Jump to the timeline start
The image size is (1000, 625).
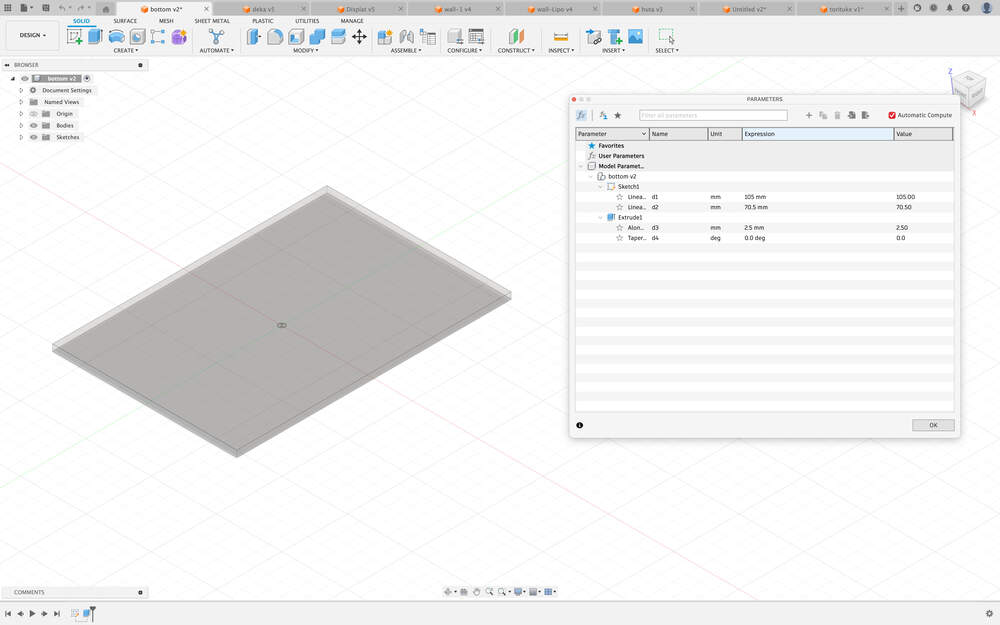pos(8,614)
